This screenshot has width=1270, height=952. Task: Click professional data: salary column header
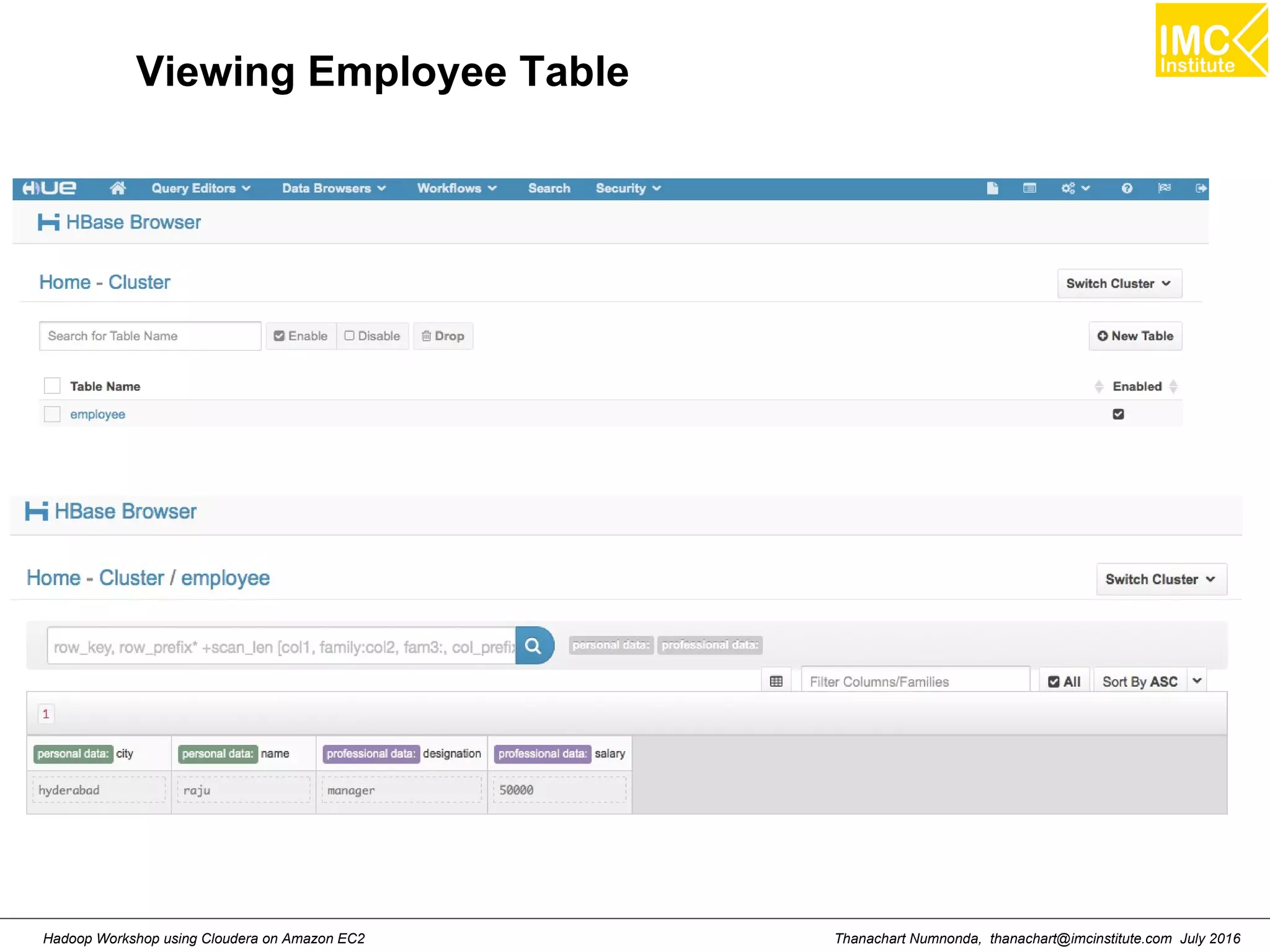[x=560, y=754]
